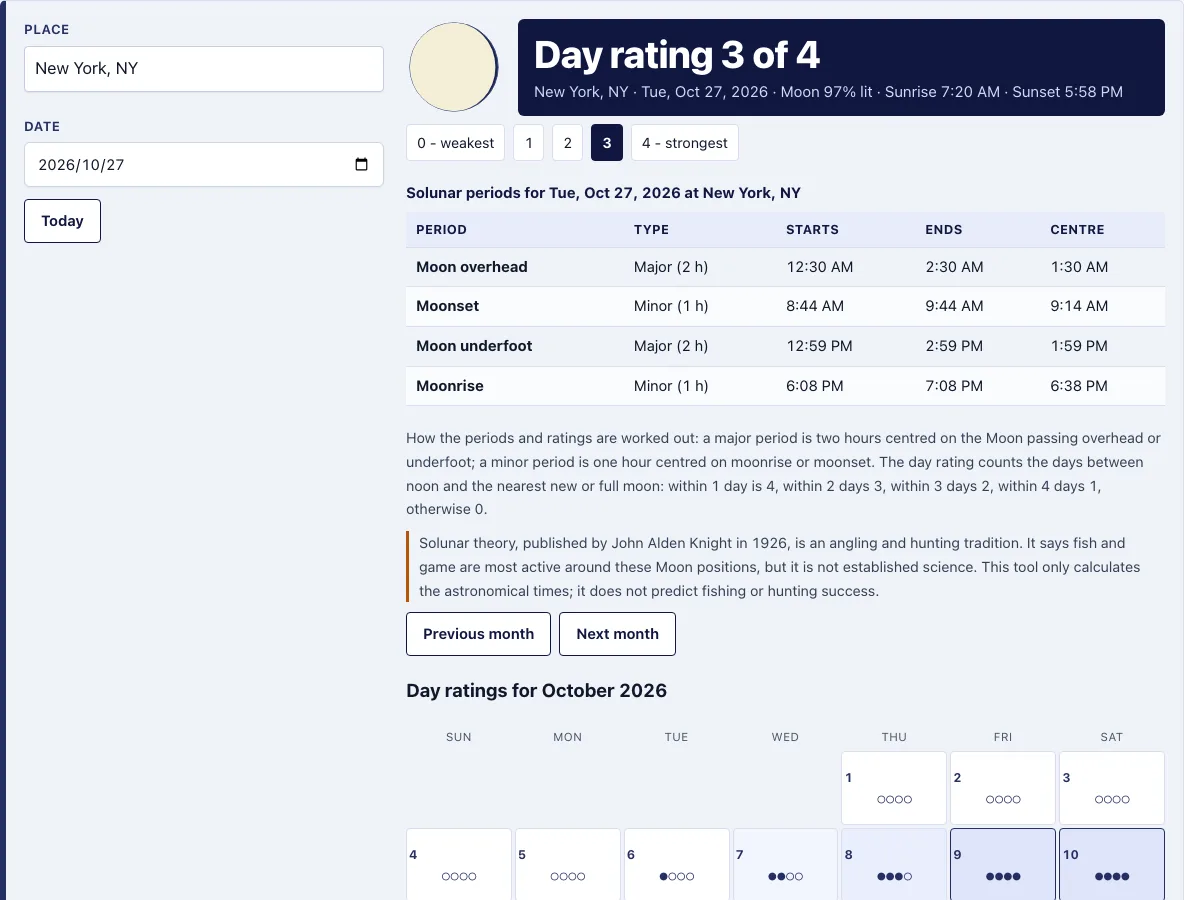Select October 4 calendar day
The width and height of the screenshot is (1184, 900).
point(459,865)
